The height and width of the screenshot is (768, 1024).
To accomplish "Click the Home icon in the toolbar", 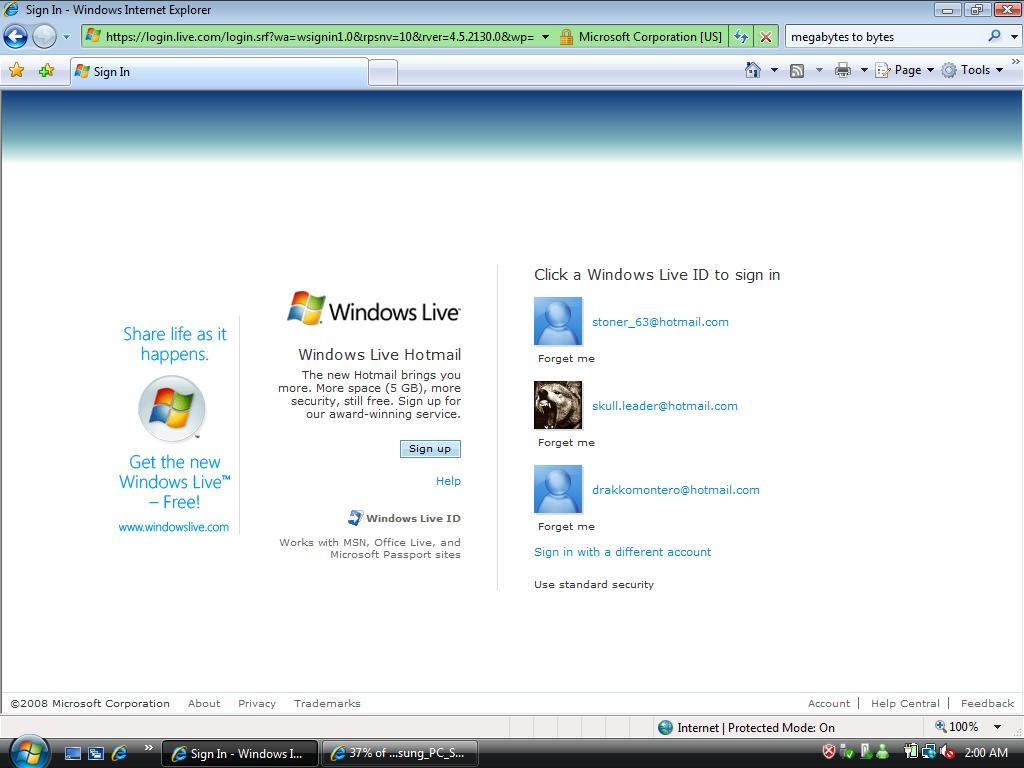I will click(x=750, y=70).
